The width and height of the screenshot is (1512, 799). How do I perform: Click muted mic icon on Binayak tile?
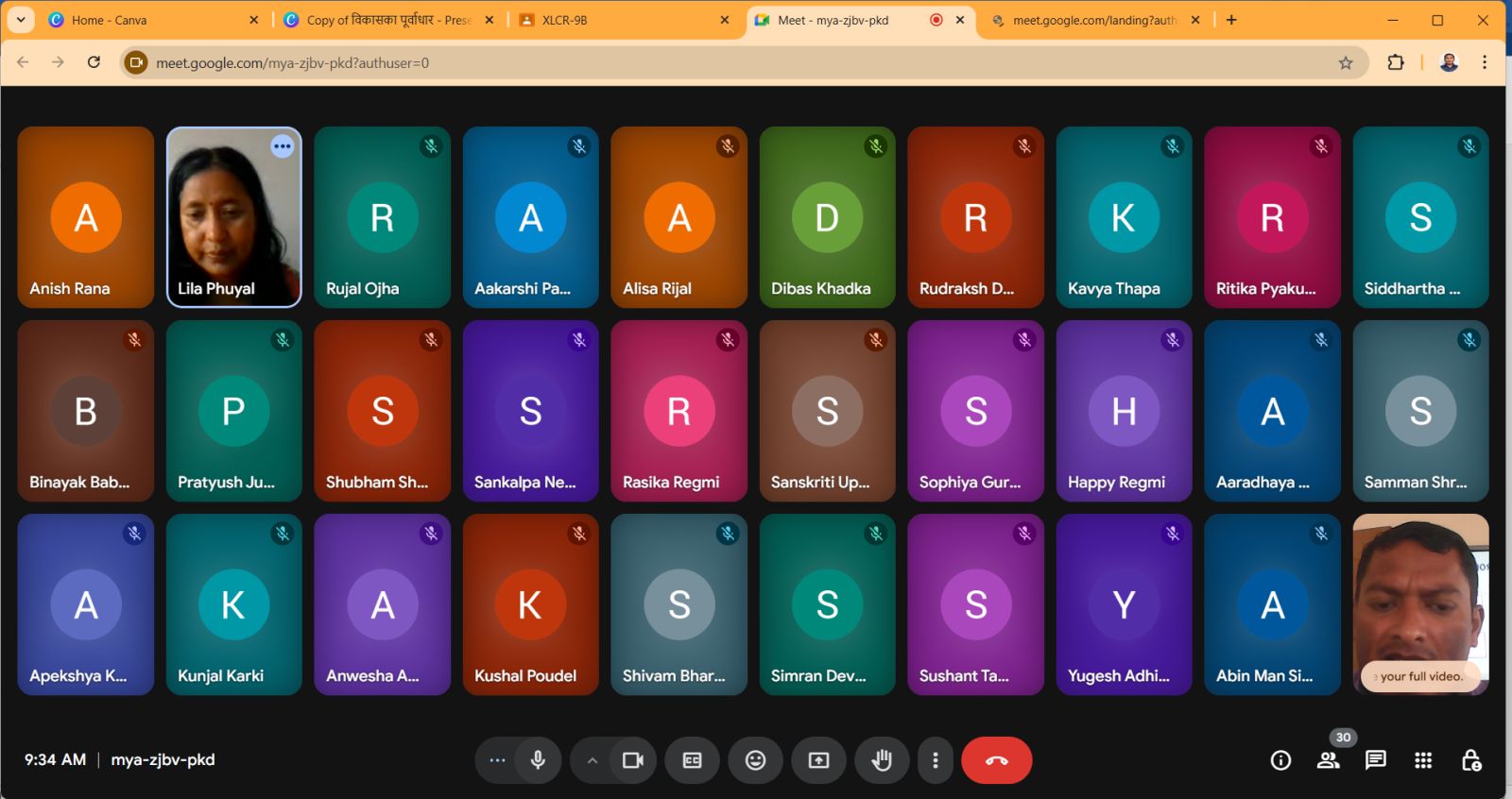click(x=134, y=340)
